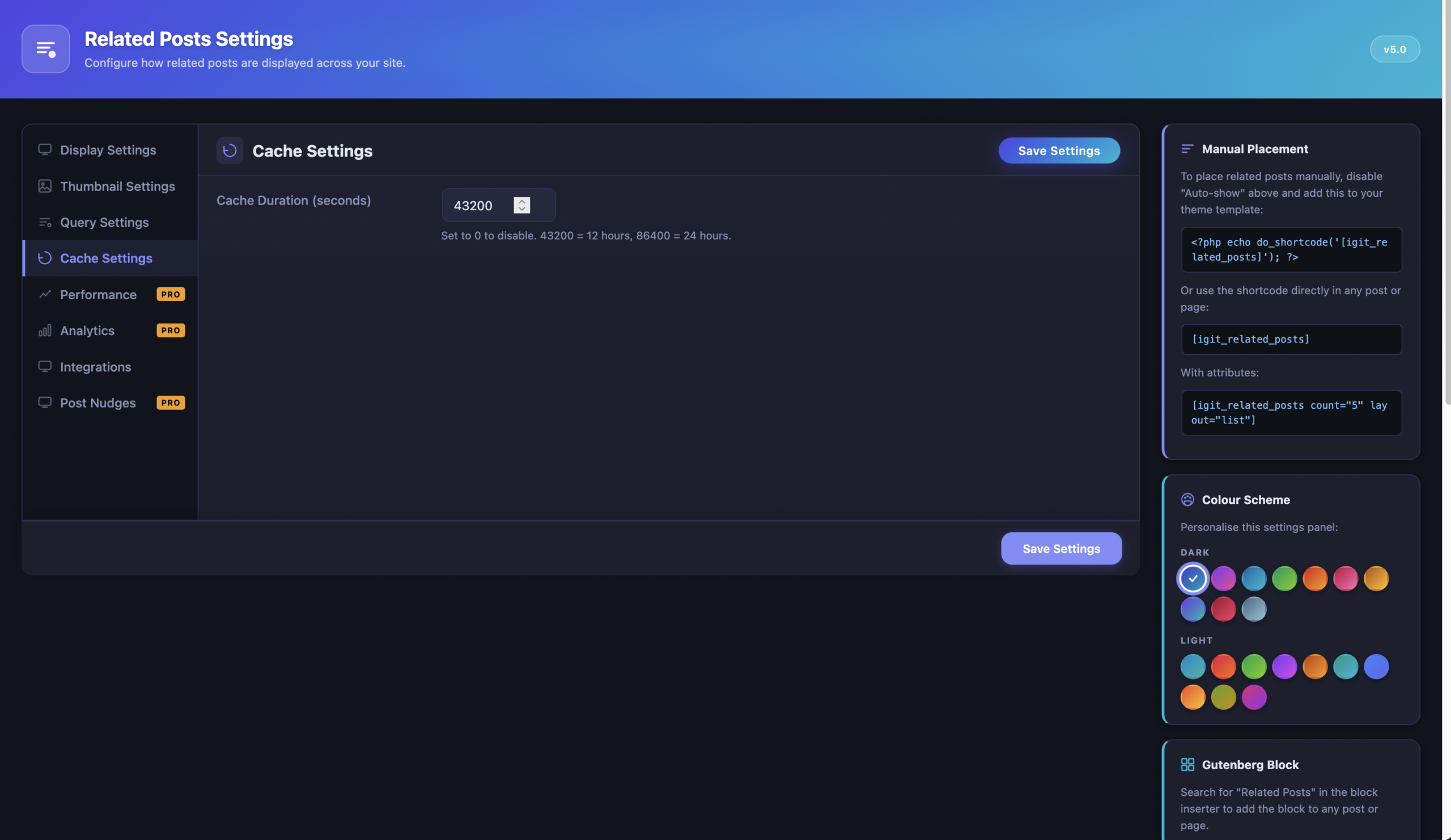Select the checked blue dark theme swatch
This screenshot has height=840, width=1451.
click(x=1193, y=578)
